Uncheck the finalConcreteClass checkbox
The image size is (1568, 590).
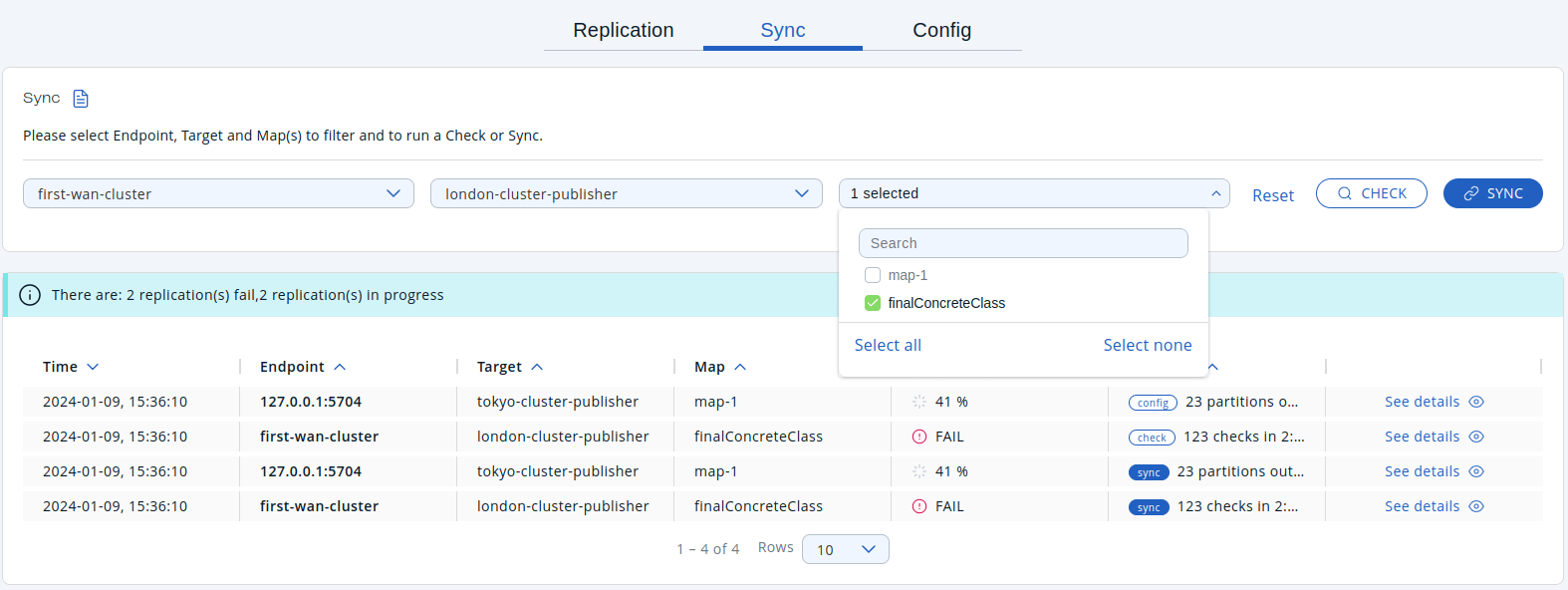873,303
